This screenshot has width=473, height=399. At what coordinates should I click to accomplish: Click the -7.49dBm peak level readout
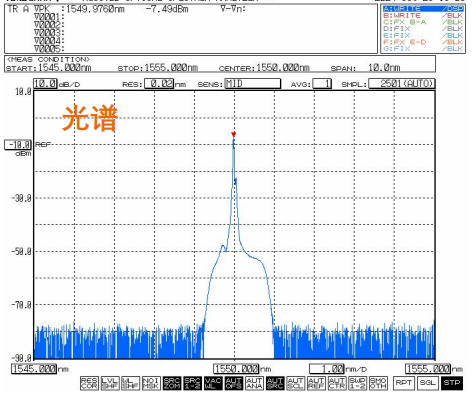(167, 9)
